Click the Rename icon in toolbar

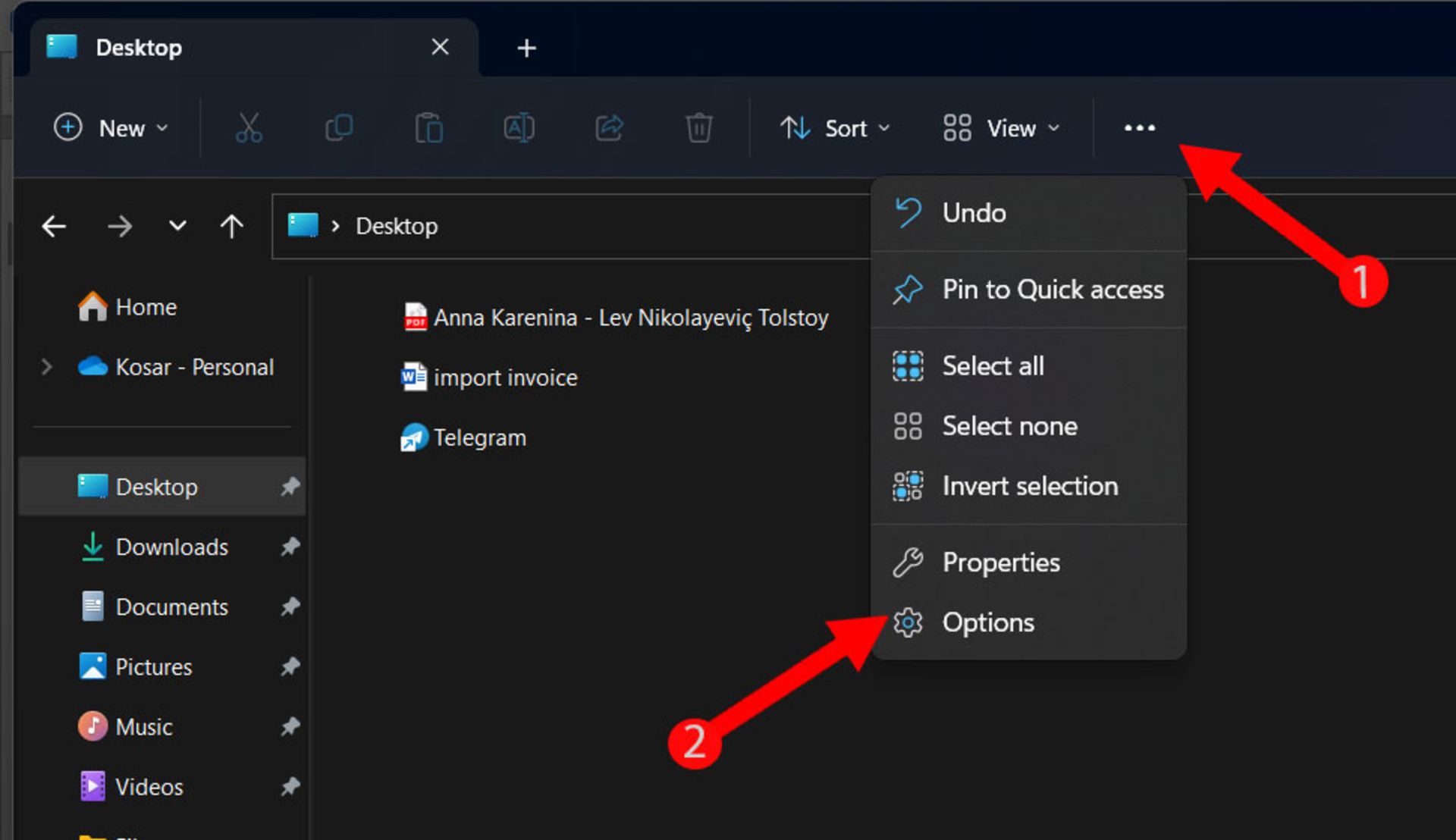[519, 128]
